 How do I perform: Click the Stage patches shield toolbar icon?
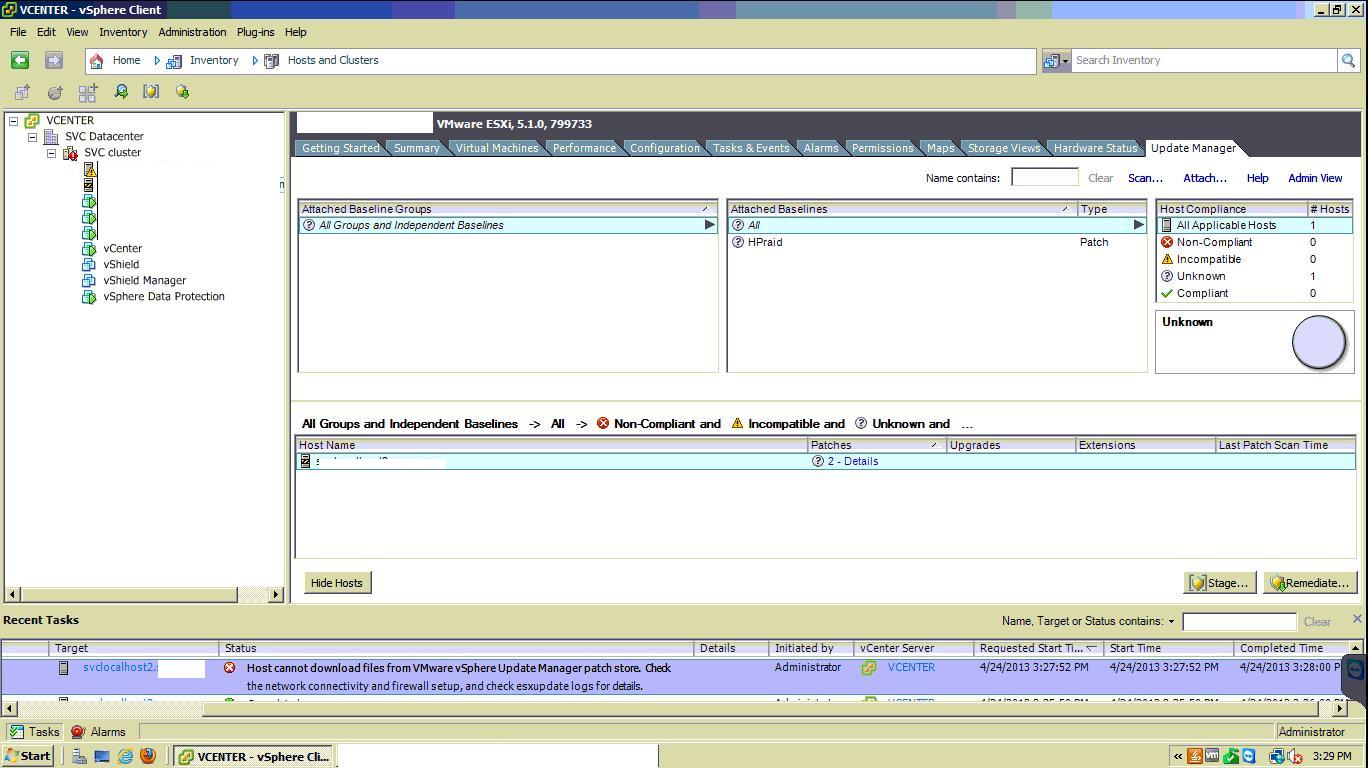tap(151, 92)
